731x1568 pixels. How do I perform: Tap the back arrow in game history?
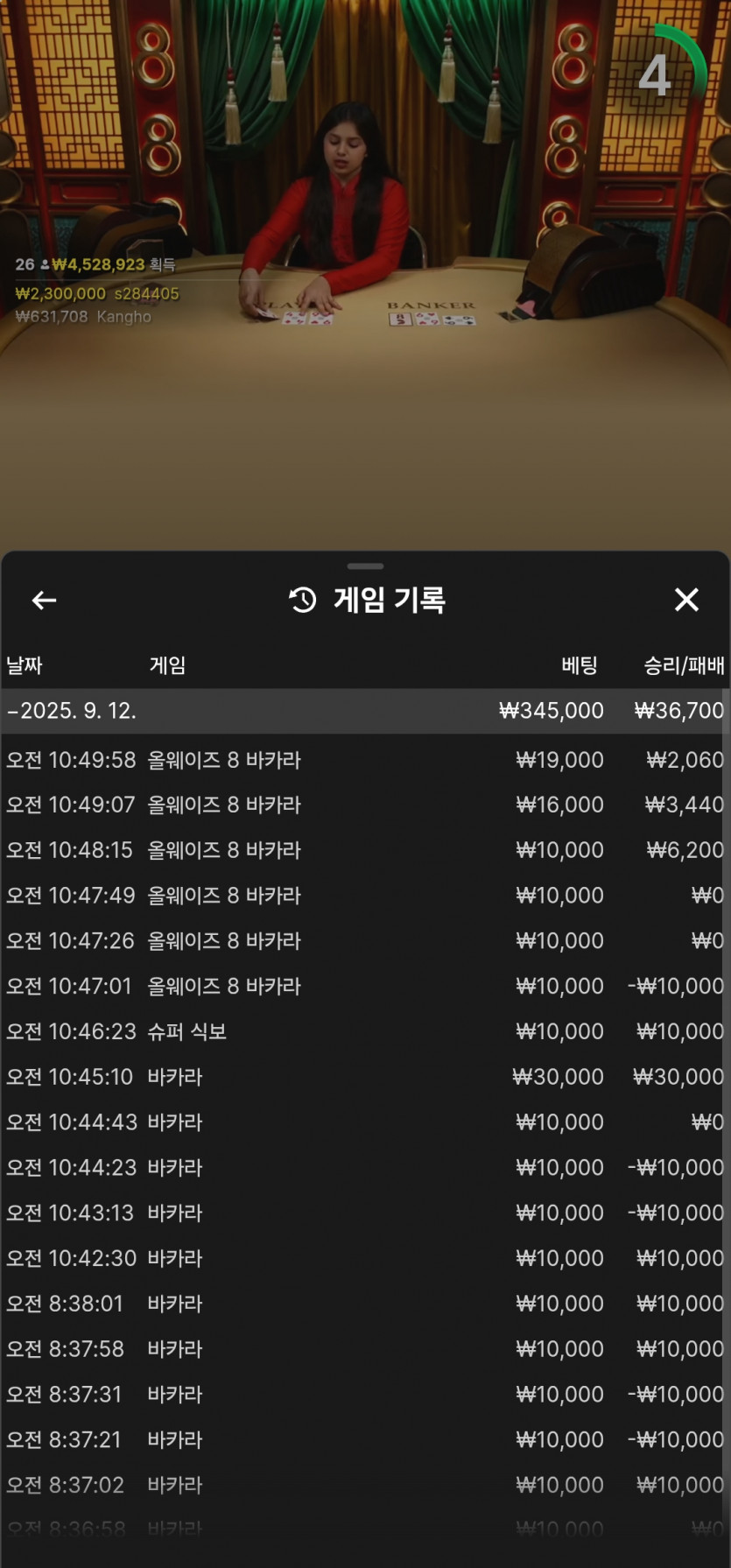(x=45, y=600)
